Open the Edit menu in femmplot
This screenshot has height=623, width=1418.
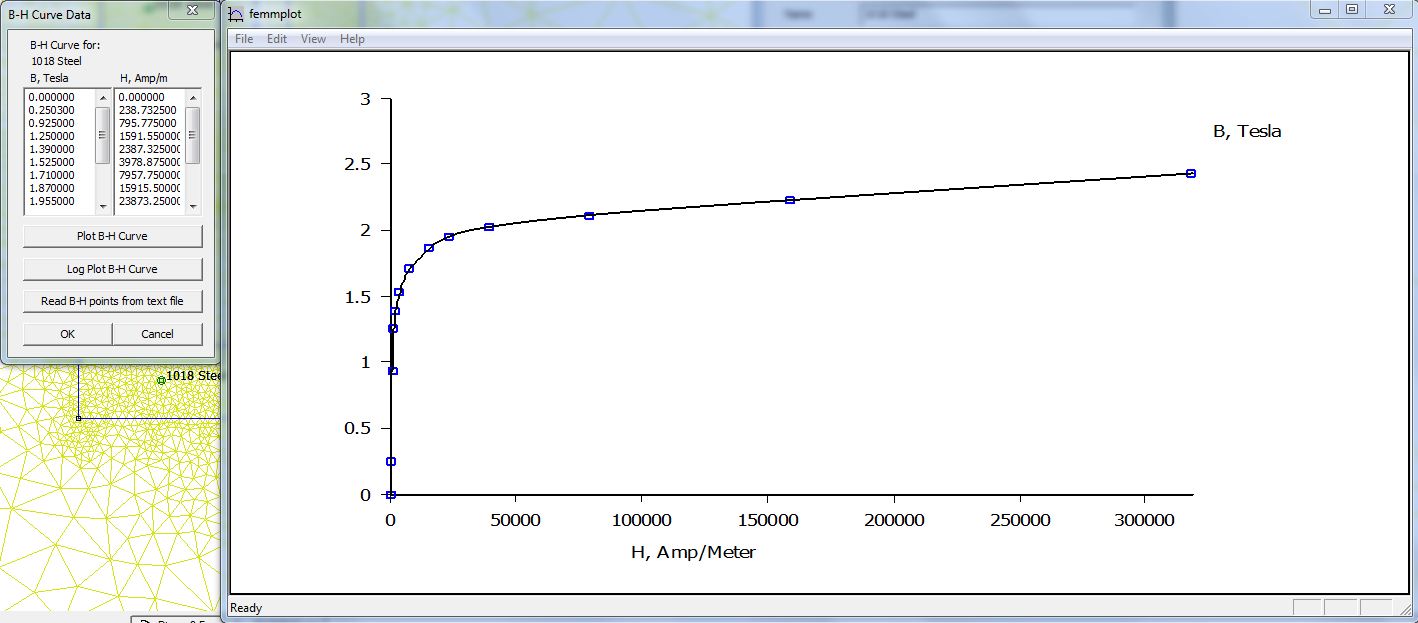coord(277,39)
